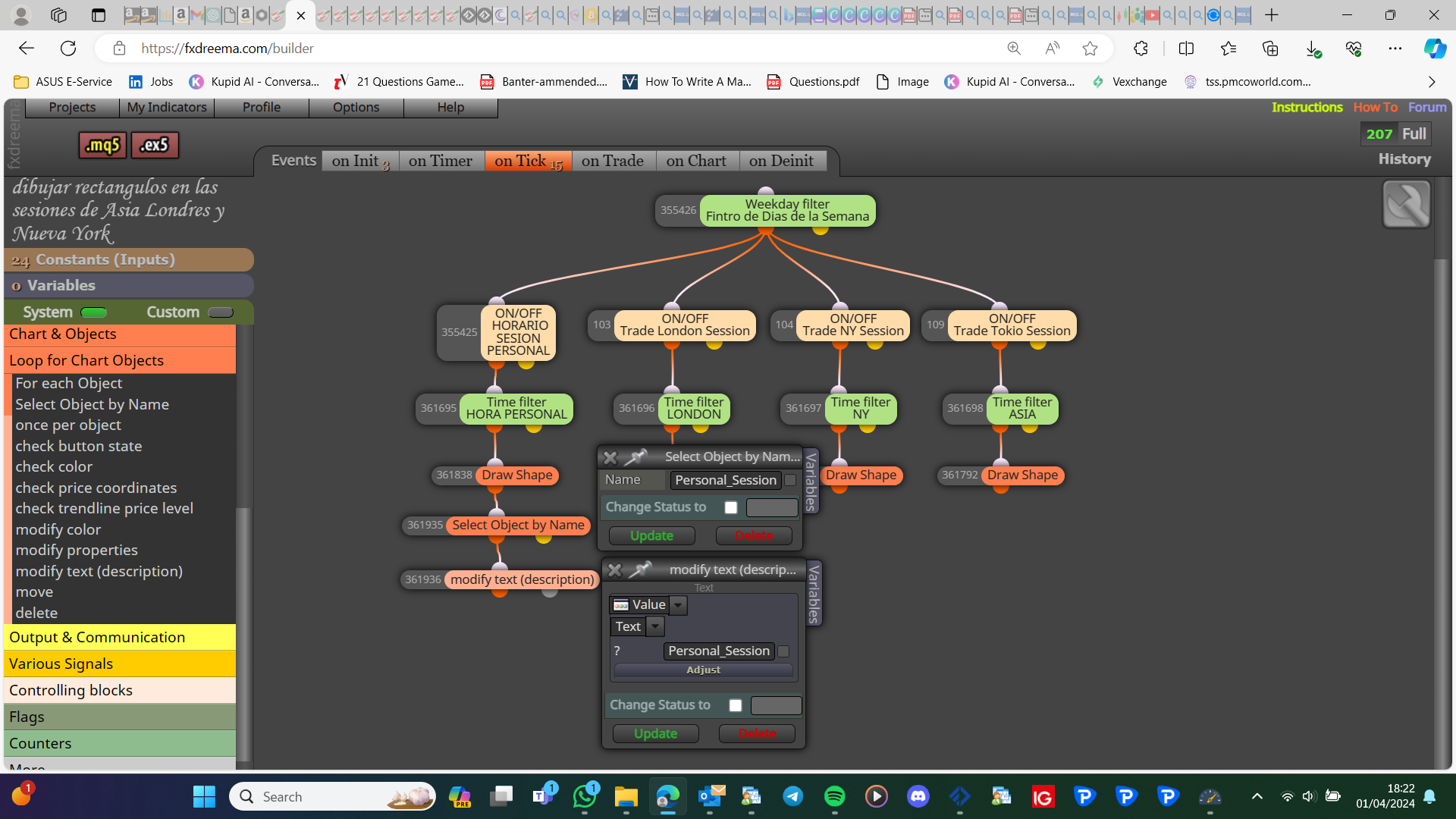Open the Windows Start menu
Image resolution: width=1456 pixels, height=819 pixels.
coord(204,796)
